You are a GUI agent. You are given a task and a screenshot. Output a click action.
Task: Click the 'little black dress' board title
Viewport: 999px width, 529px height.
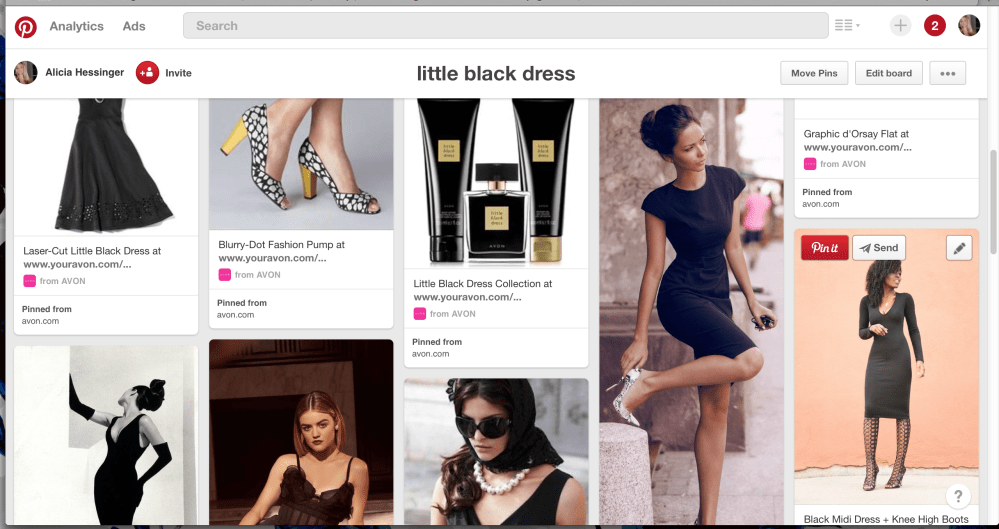496,73
